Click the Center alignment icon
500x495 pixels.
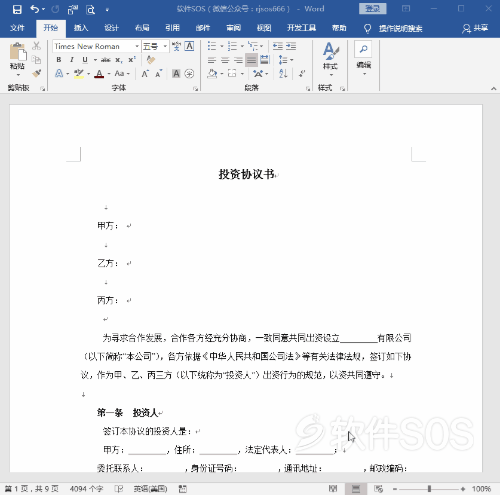(x=225, y=60)
